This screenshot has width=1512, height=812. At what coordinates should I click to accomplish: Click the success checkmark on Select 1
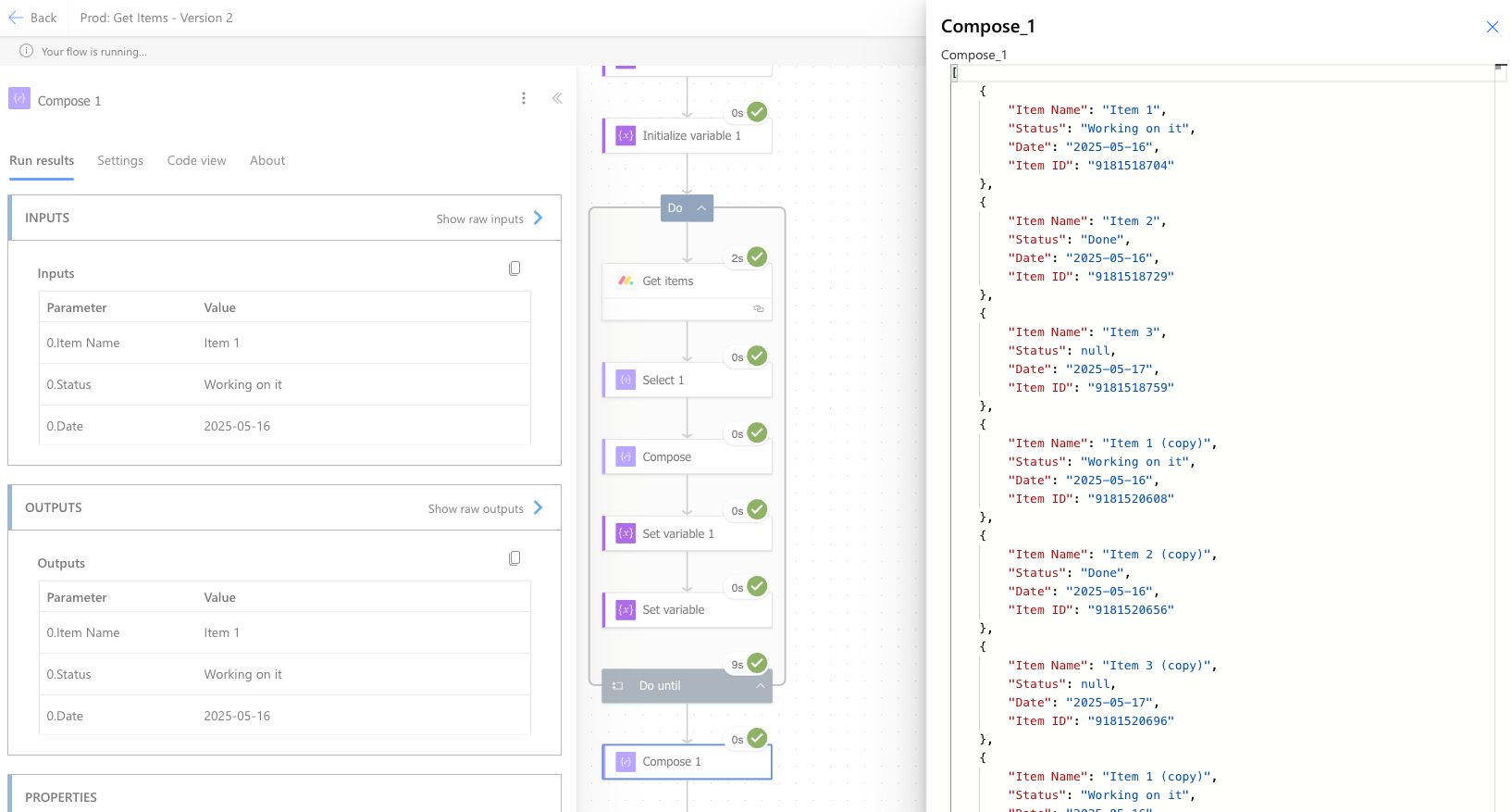click(x=757, y=356)
